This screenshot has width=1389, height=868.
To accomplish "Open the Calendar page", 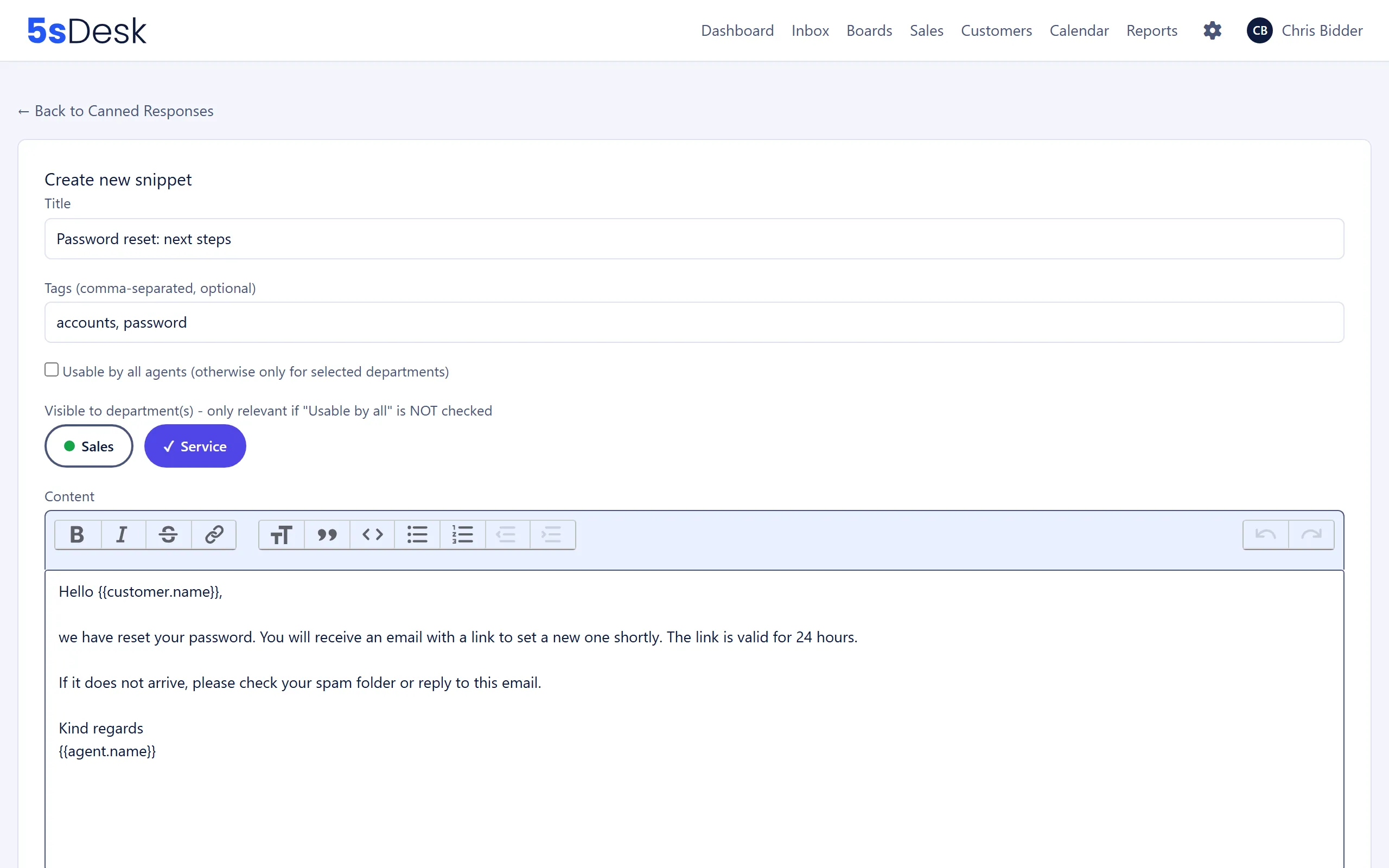I will pos(1079,30).
